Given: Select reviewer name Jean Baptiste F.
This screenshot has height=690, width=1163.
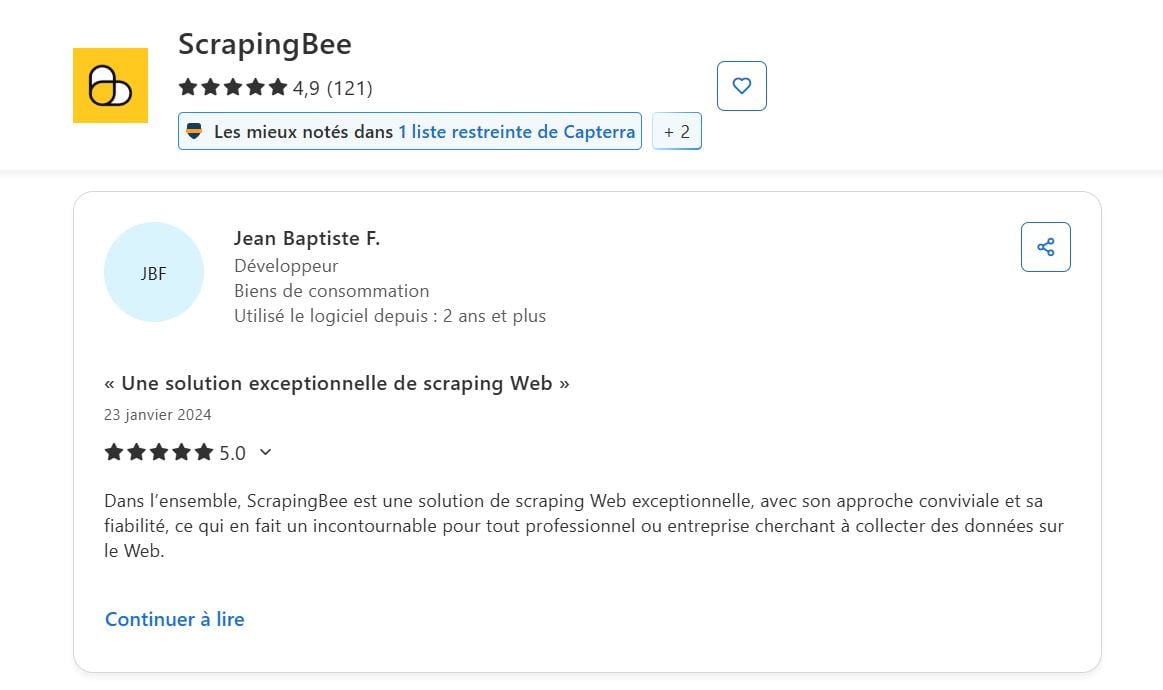Looking at the screenshot, I should coord(307,238).
